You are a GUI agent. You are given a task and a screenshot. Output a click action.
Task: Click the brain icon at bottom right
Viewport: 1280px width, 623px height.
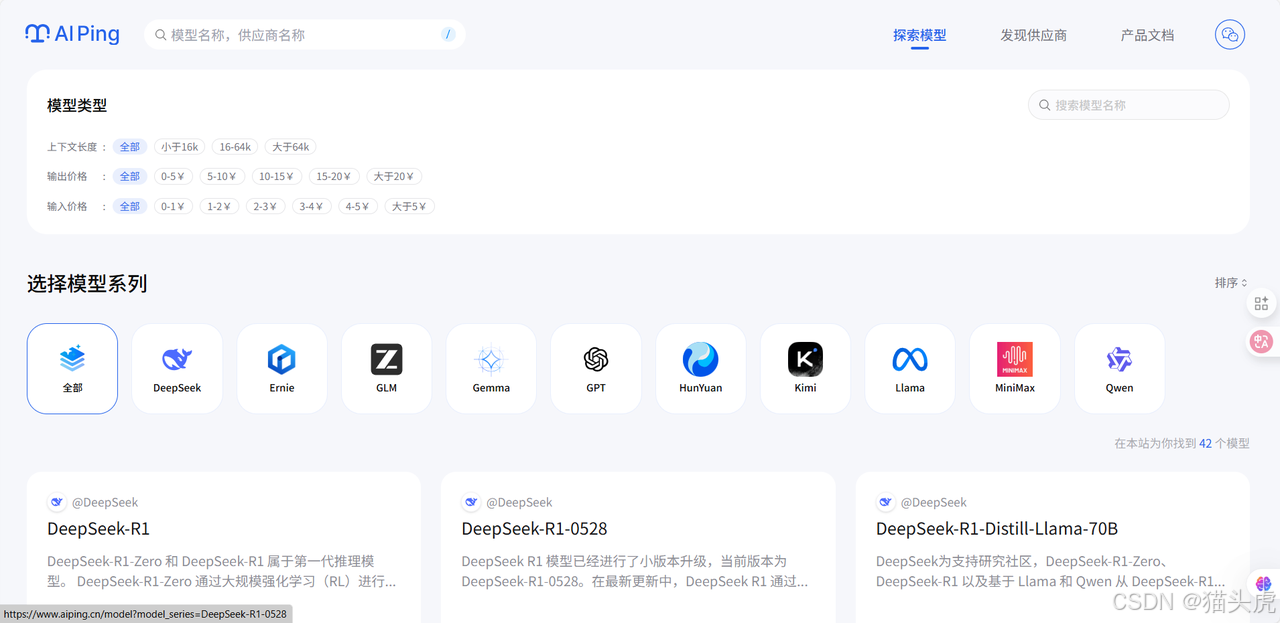click(x=1263, y=583)
